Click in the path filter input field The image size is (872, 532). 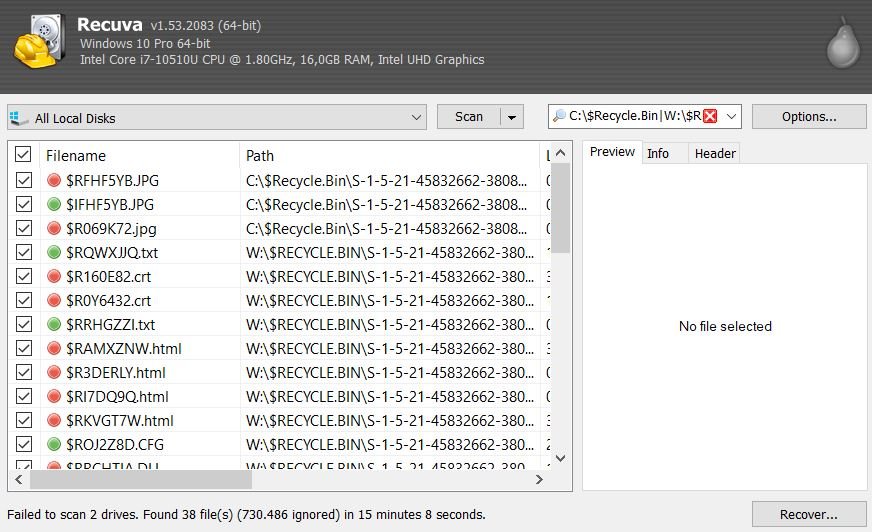tap(634, 116)
